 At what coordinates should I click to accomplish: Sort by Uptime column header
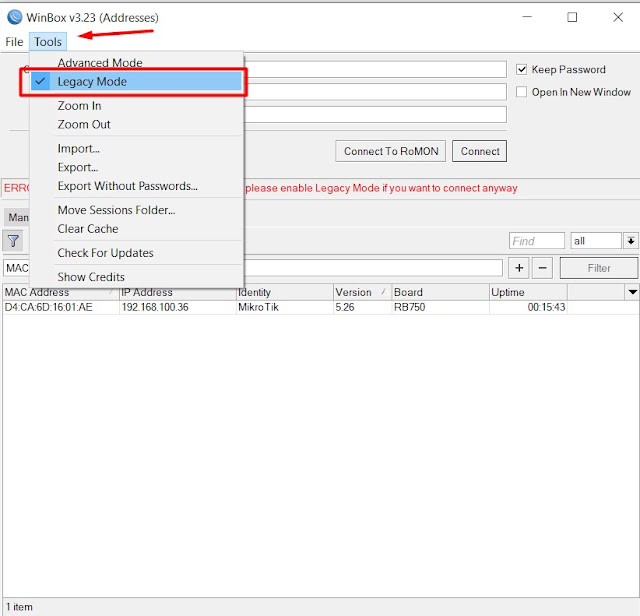[x=528, y=292]
